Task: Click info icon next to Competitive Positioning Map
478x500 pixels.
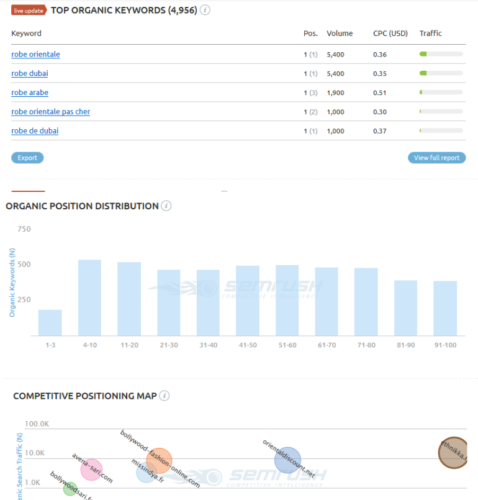Action: pyautogui.click(x=164, y=396)
